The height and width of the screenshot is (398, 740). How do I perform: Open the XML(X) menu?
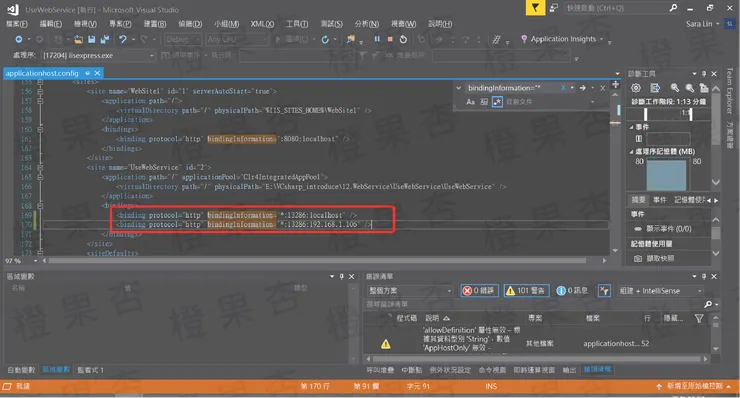262,24
